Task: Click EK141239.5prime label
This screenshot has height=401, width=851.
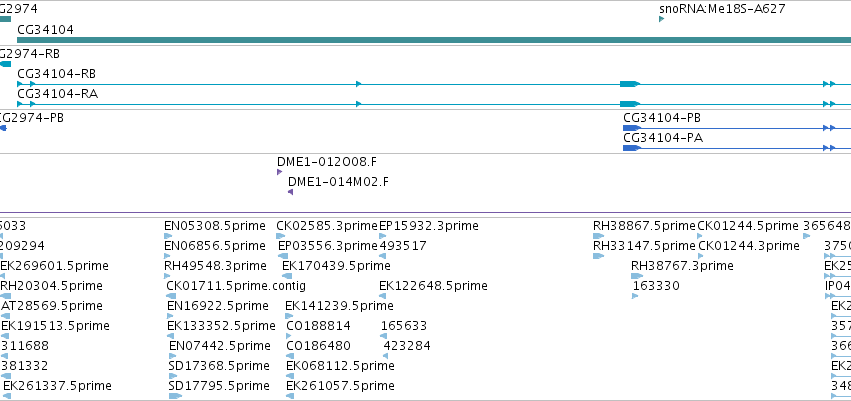Action: coord(339,305)
